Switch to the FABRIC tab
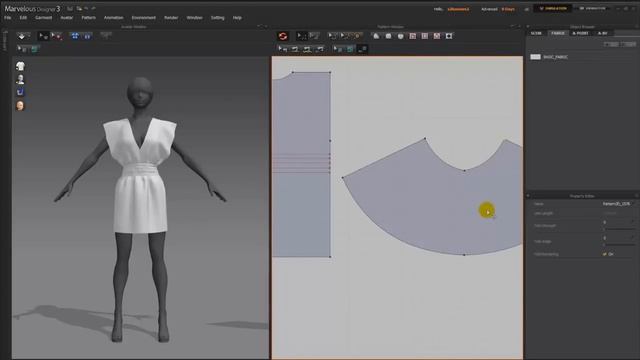640x360 pixels. pyautogui.click(x=558, y=33)
